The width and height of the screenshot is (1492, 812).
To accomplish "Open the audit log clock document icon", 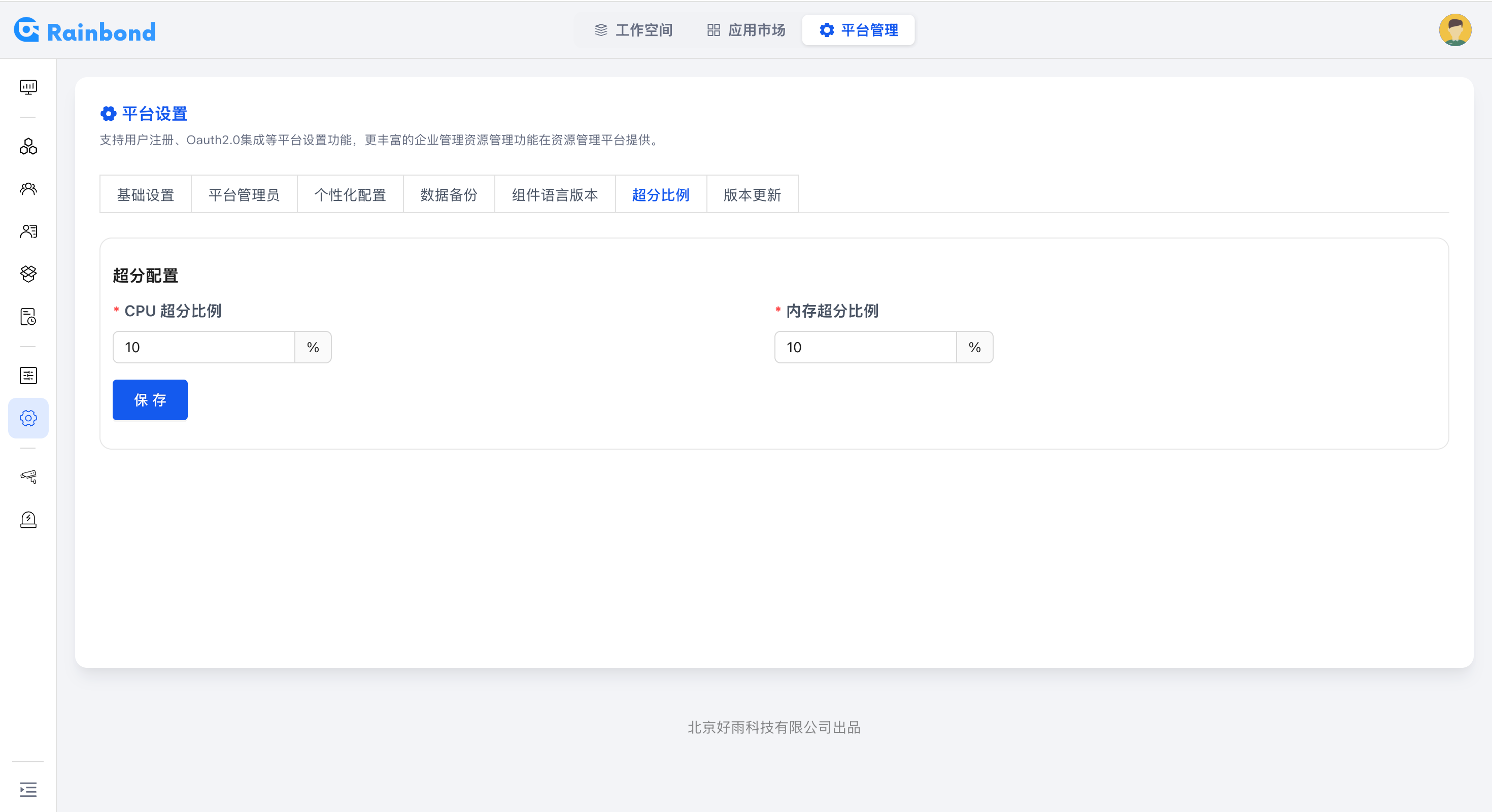I will pos(28,317).
